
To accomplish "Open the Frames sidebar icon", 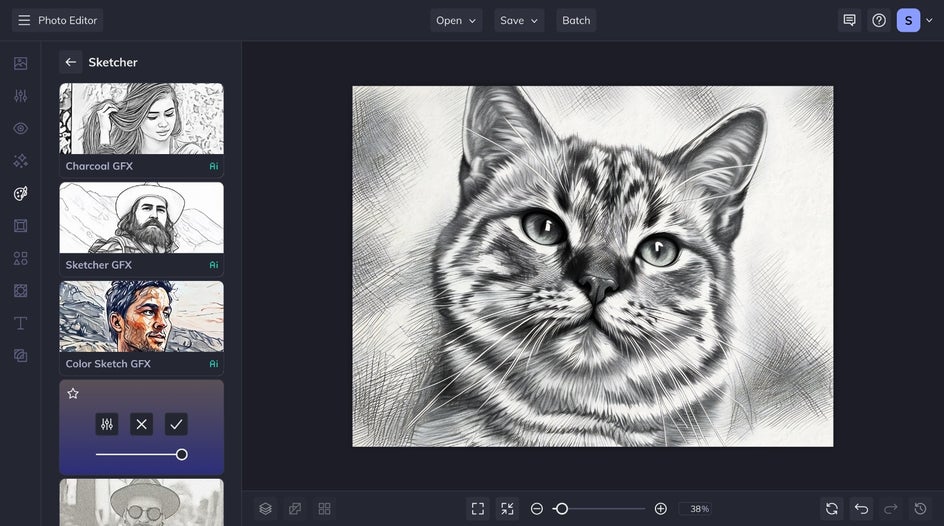I will tap(20, 226).
